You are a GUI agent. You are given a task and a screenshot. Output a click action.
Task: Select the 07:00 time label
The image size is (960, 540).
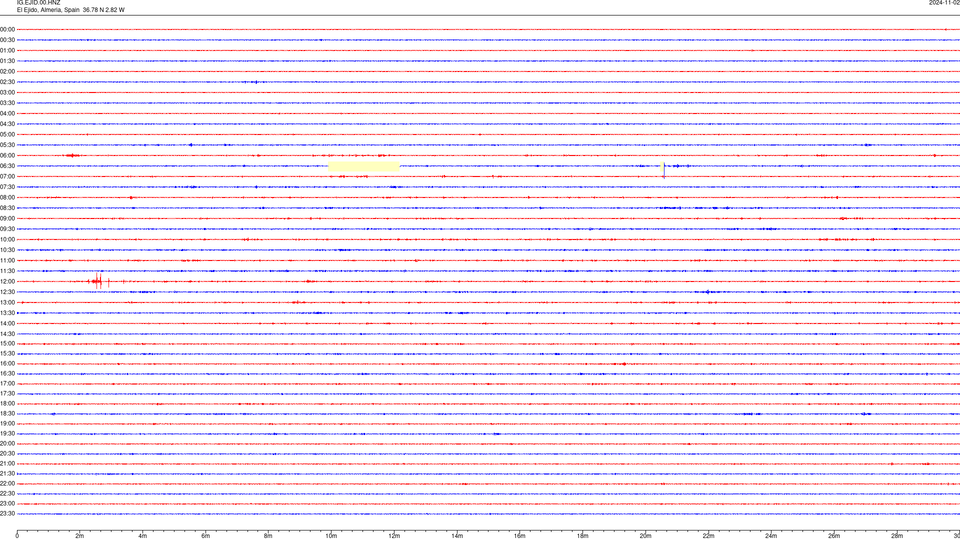point(7,176)
